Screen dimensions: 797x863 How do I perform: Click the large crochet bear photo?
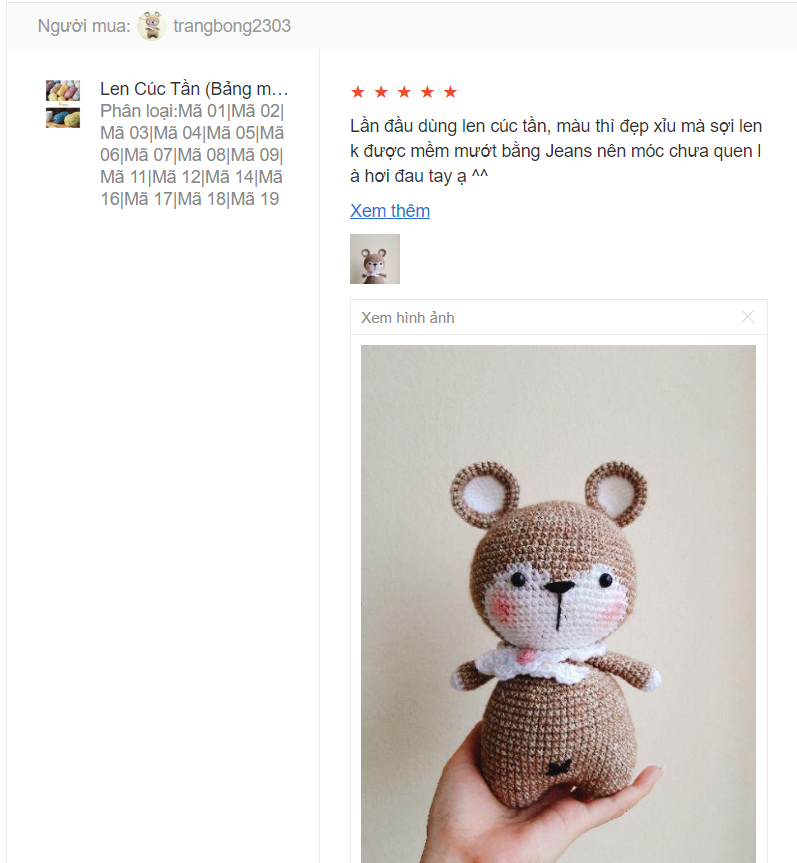pyautogui.click(x=558, y=604)
